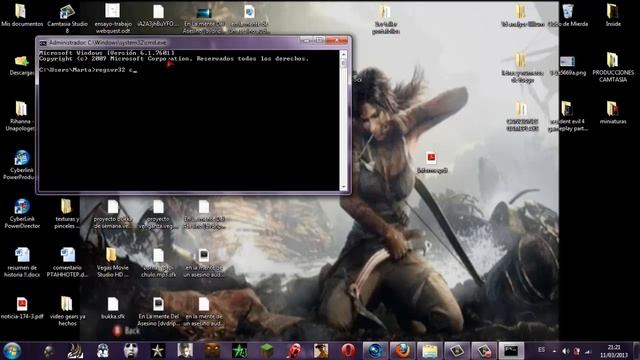The width and height of the screenshot is (640, 360).
Task: Open the video gears ya hechos folder
Action: point(67,311)
